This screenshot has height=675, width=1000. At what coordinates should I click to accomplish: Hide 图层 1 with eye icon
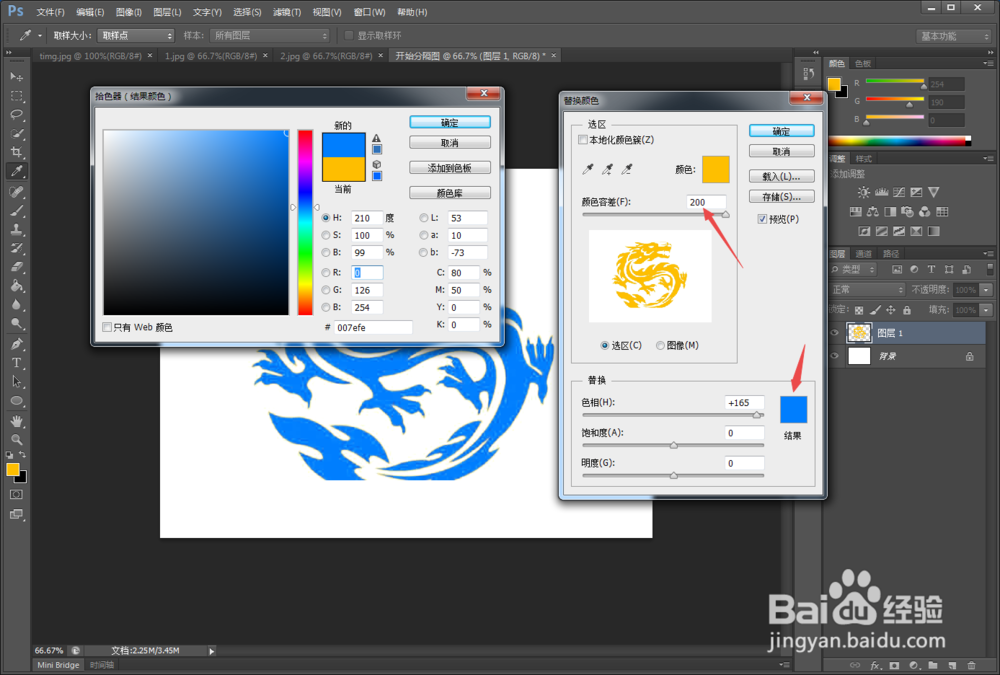tap(835, 332)
